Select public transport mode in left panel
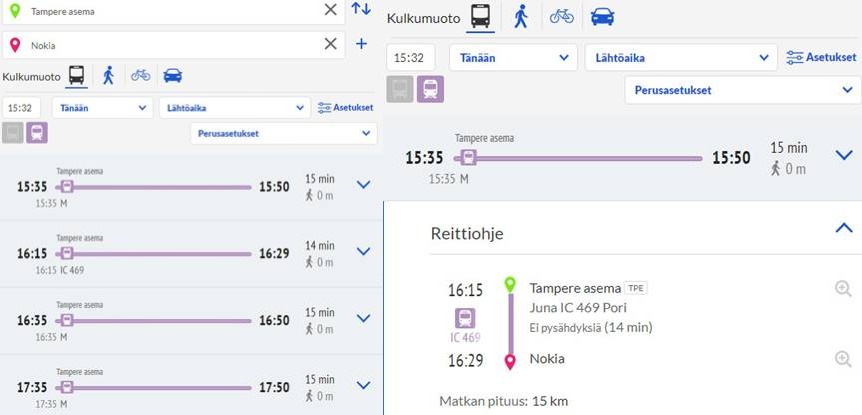This screenshot has height=415, width=862. coord(75,75)
